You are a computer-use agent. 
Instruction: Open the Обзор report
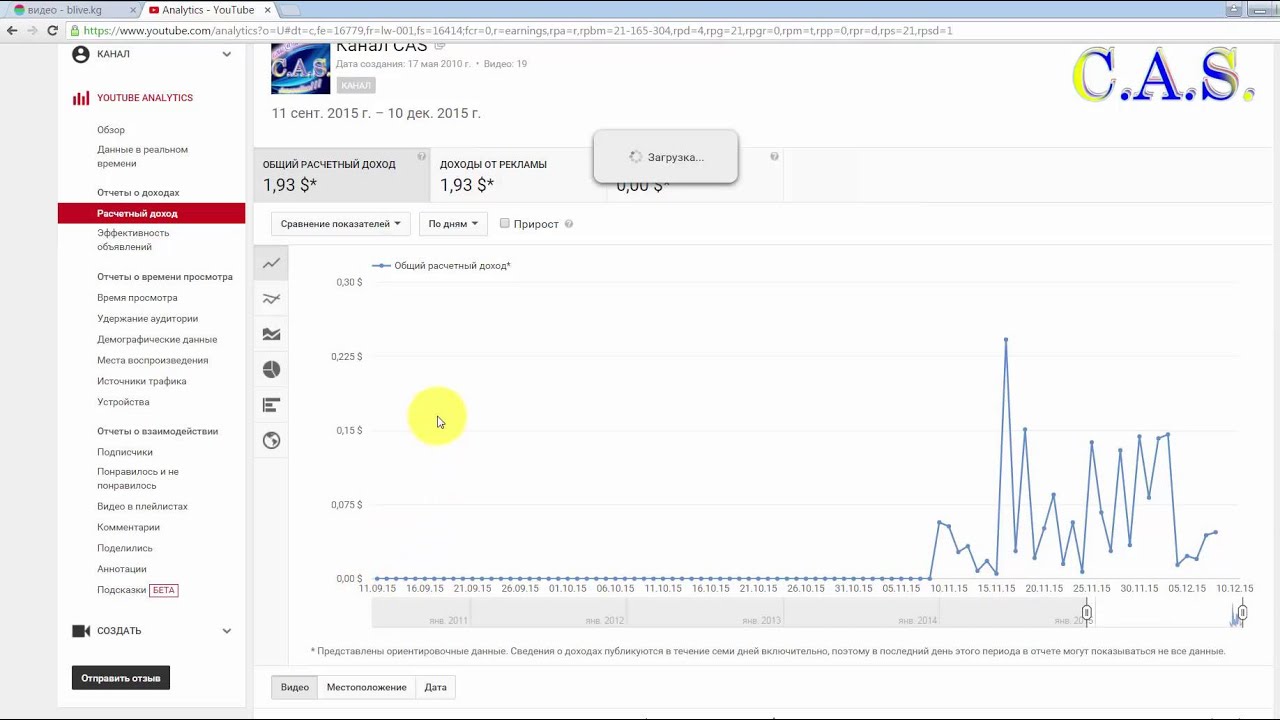111,130
